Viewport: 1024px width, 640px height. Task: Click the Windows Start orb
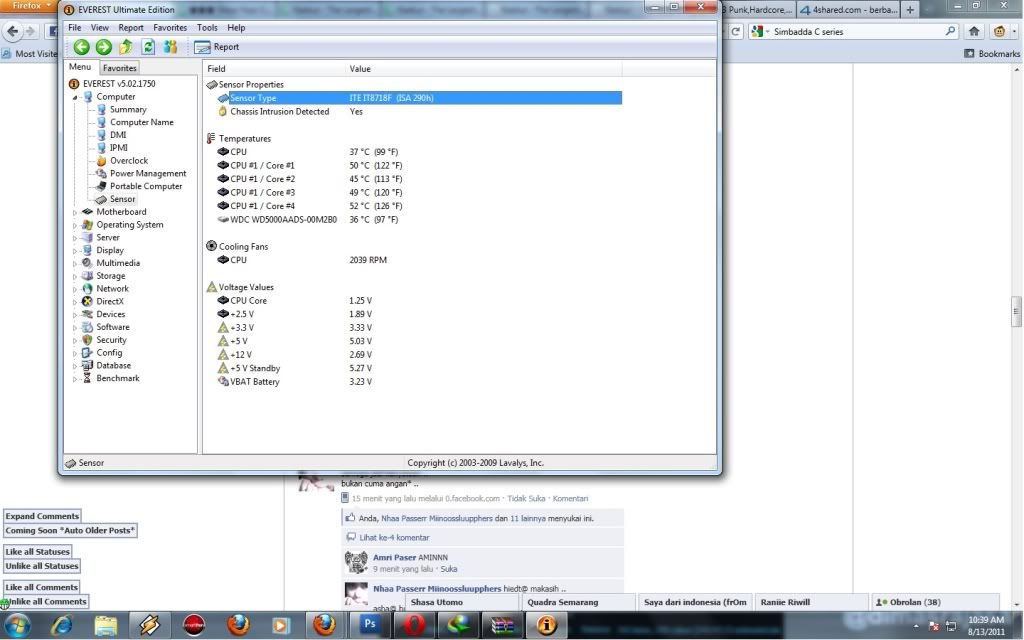coord(18,626)
